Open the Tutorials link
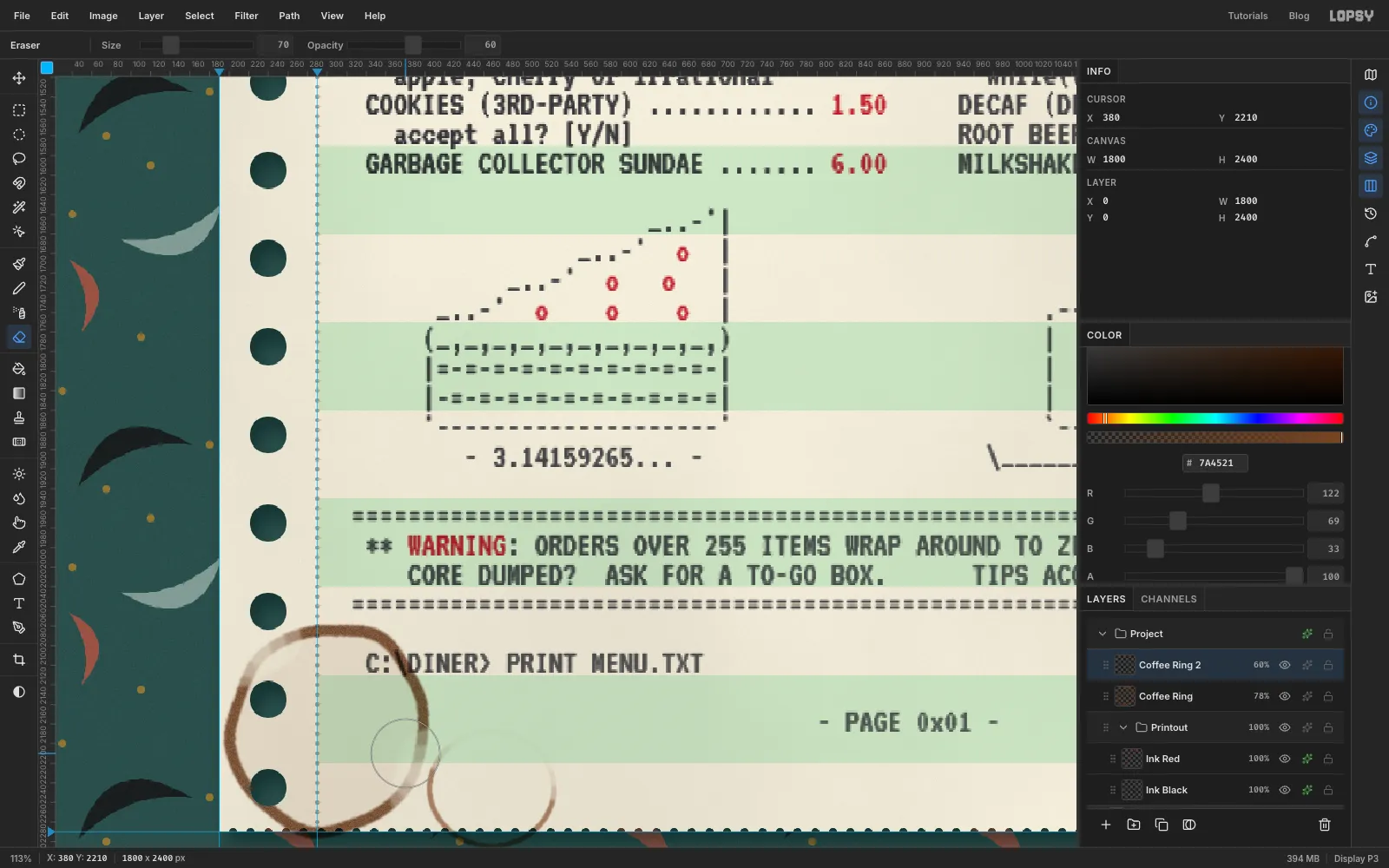 point(1247,16)
